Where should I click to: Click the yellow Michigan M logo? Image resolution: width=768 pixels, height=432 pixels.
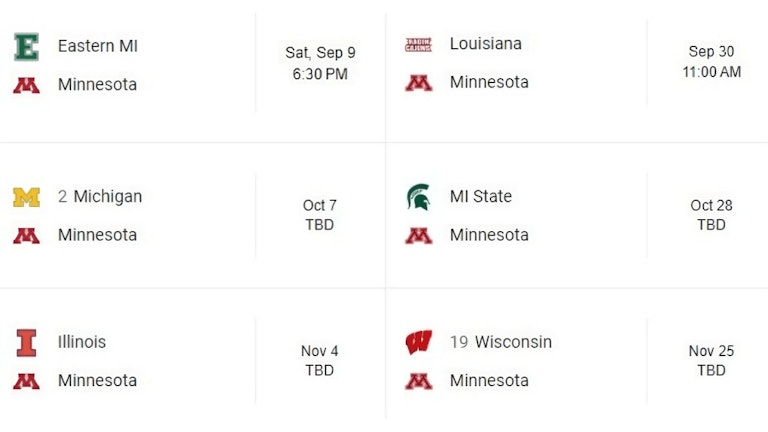coord(26,197)
